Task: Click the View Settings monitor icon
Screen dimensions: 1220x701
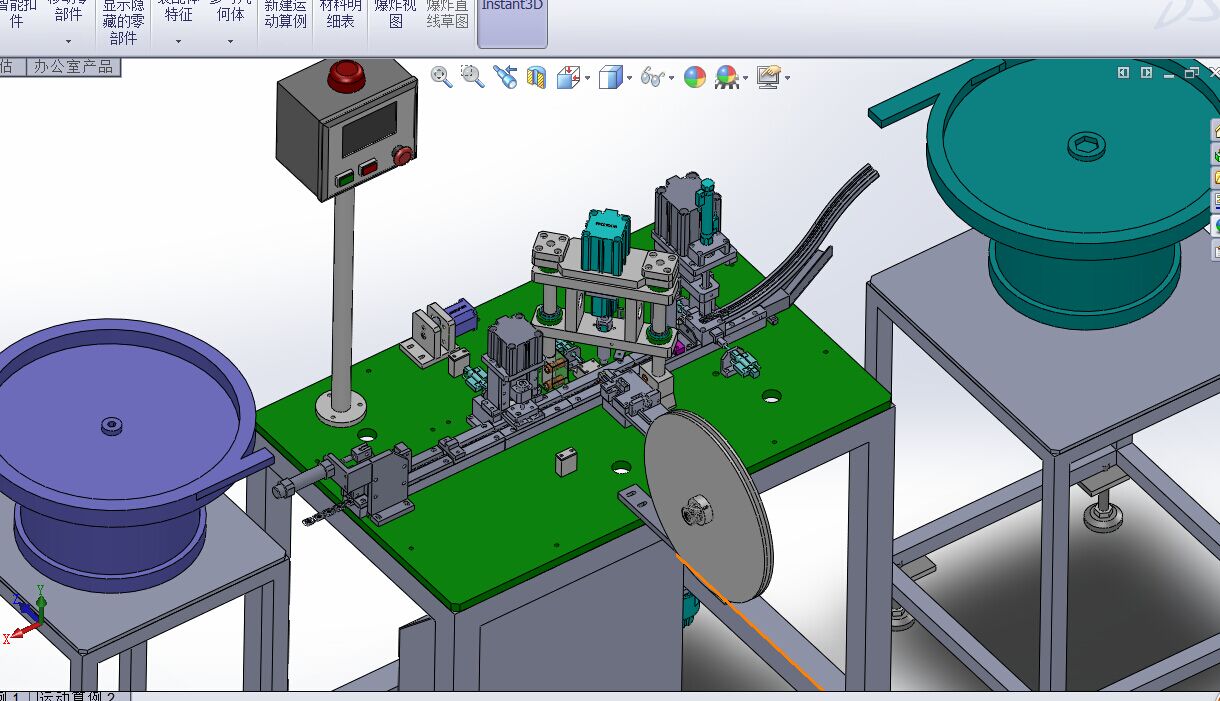Action: coord(768,77)
